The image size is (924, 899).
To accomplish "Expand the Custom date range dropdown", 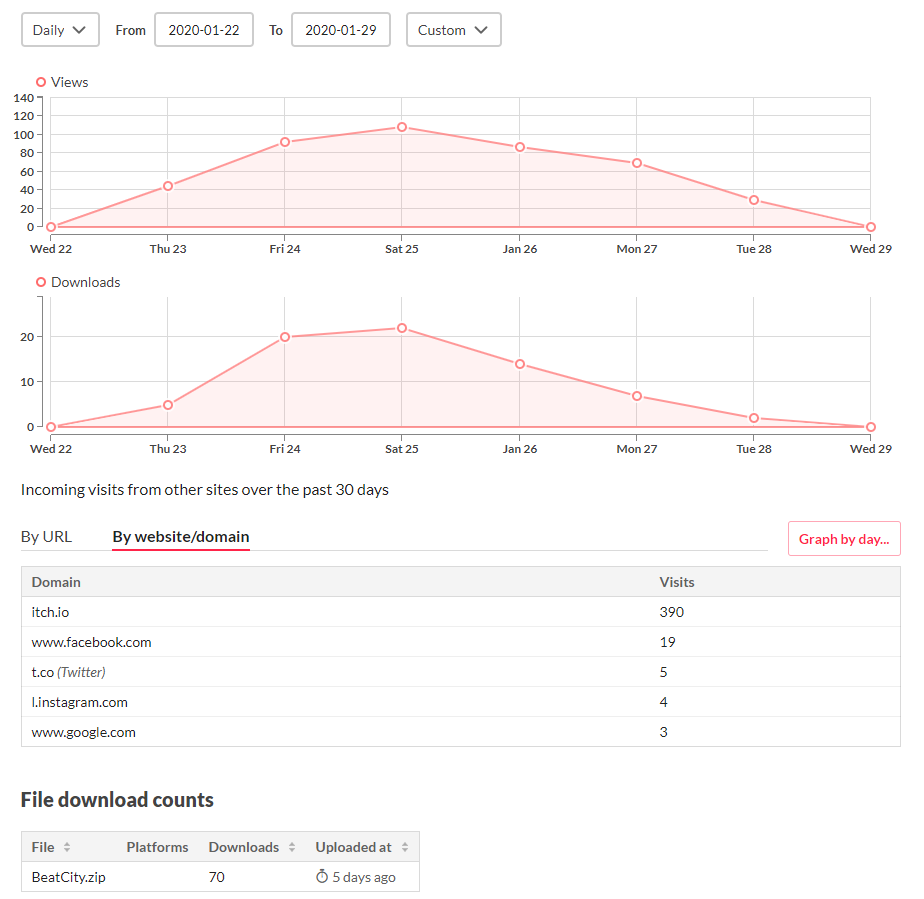I will point(453,30).
